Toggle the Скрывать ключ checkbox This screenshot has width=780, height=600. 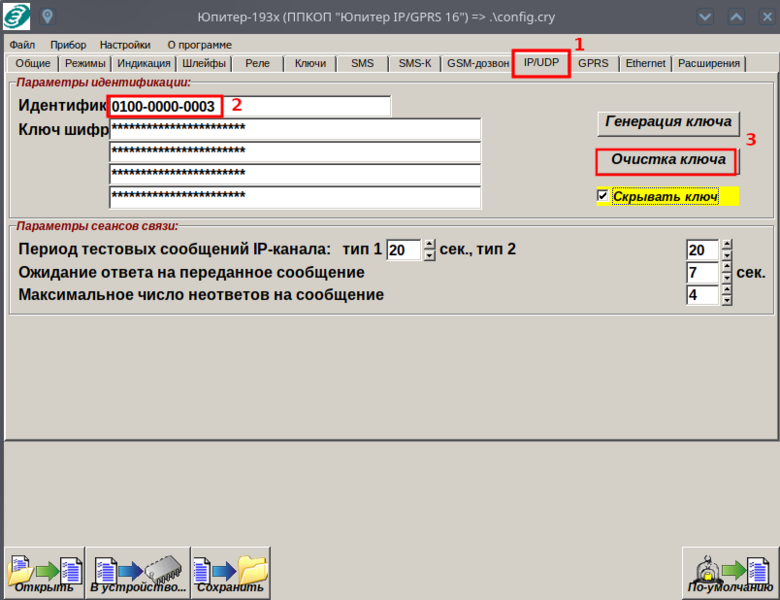[x=603, y=196]
